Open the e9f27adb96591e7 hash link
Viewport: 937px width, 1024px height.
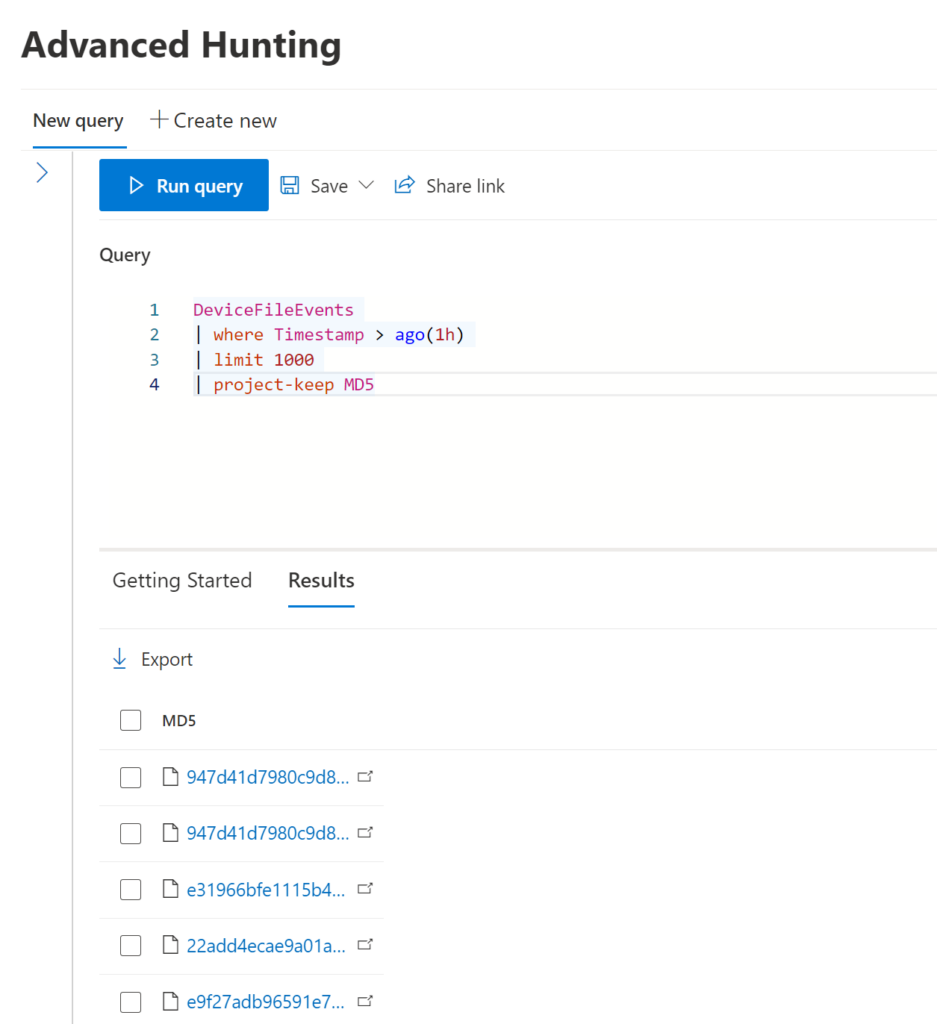click(x=266, y=1002)
